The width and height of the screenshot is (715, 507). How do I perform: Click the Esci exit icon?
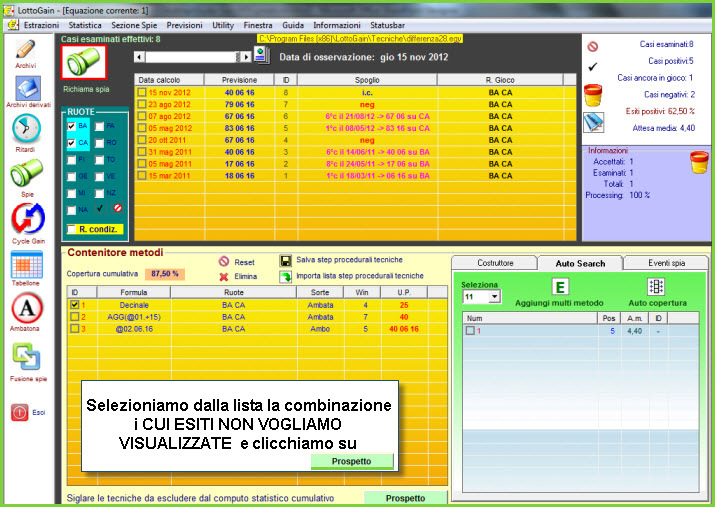20,413
